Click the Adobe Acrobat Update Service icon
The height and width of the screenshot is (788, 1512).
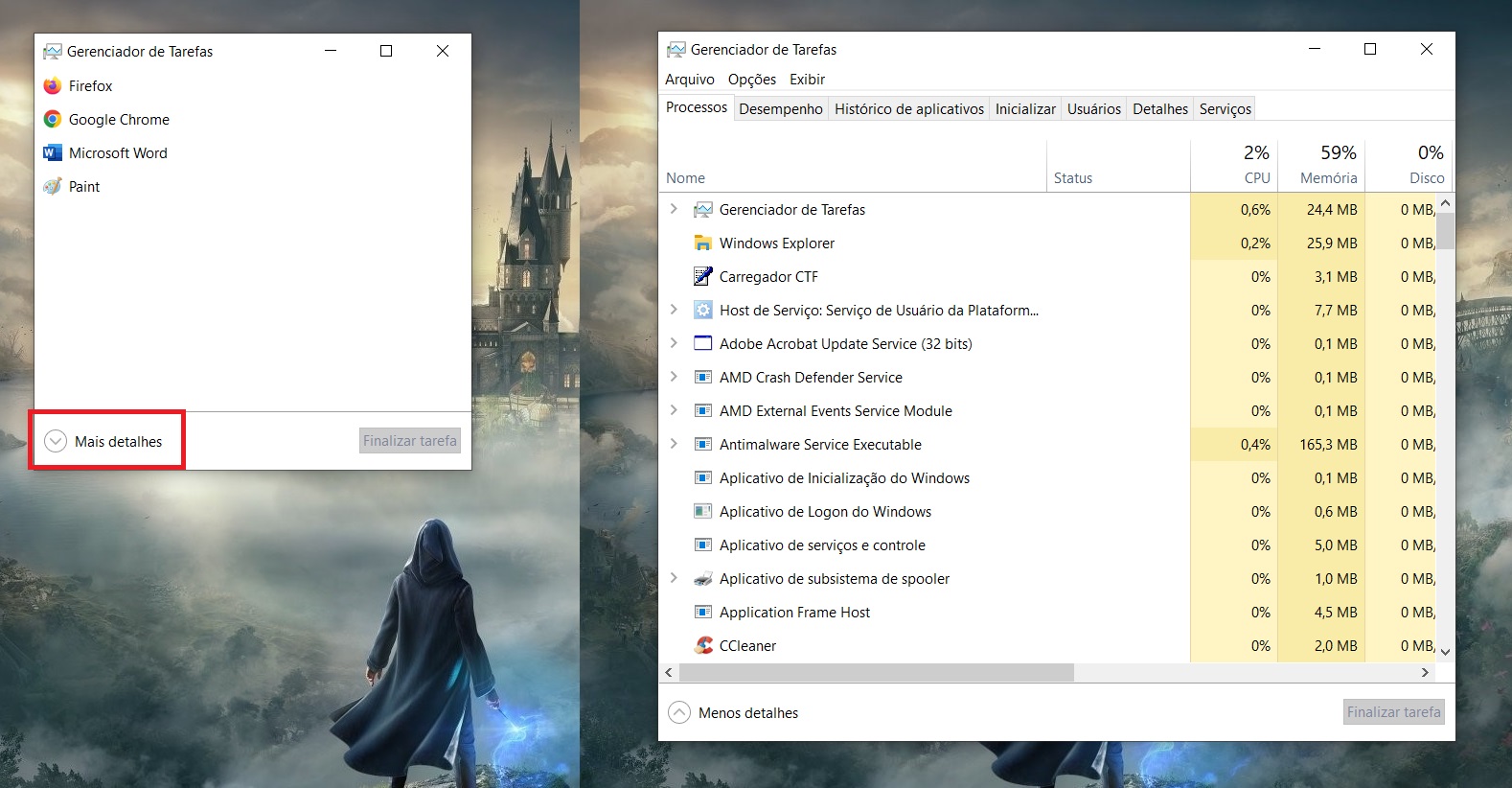tap(703, 344)
